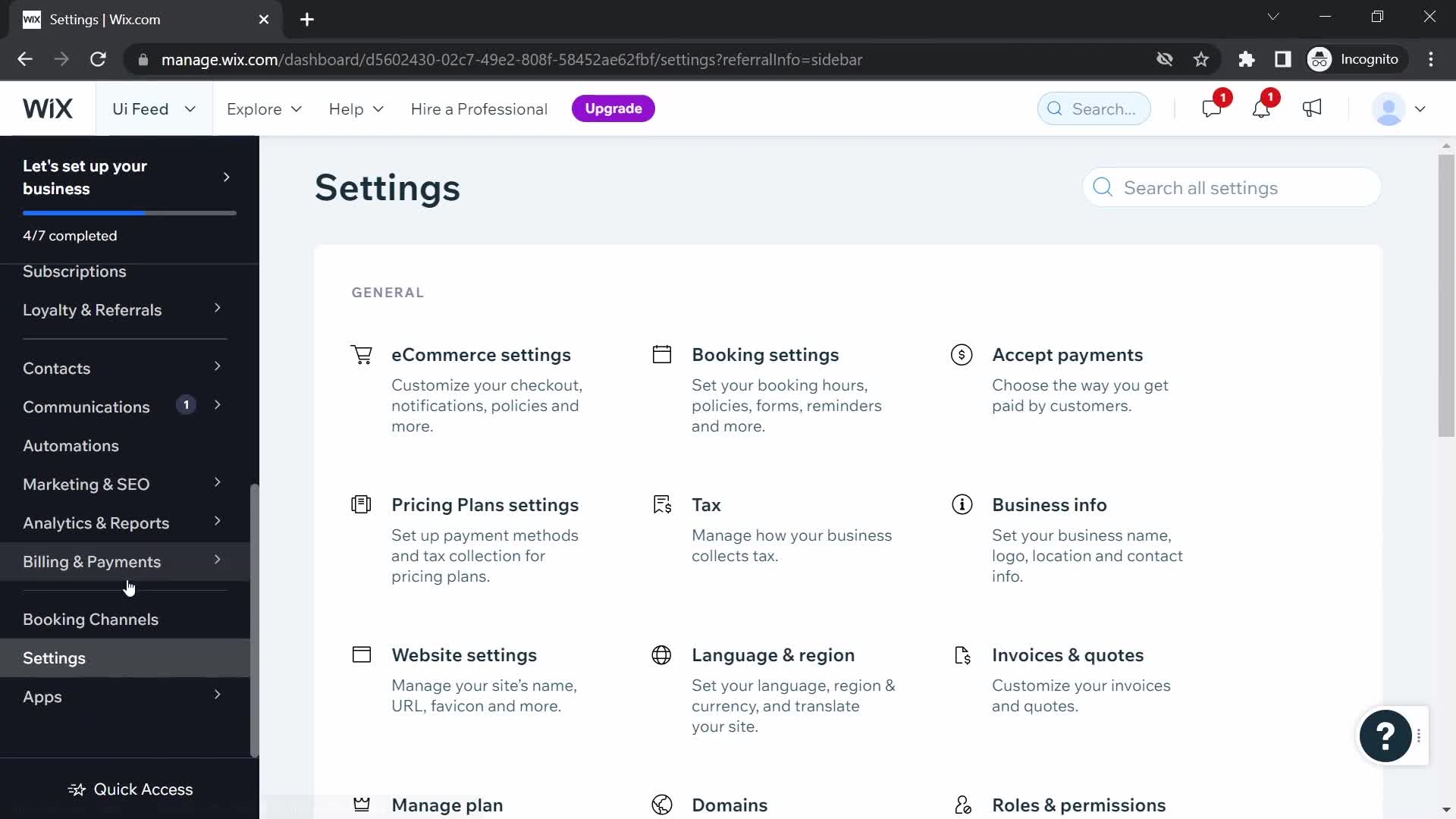Reload the page
Viewport: 1456px width, 819px height.
click(98, 59)
